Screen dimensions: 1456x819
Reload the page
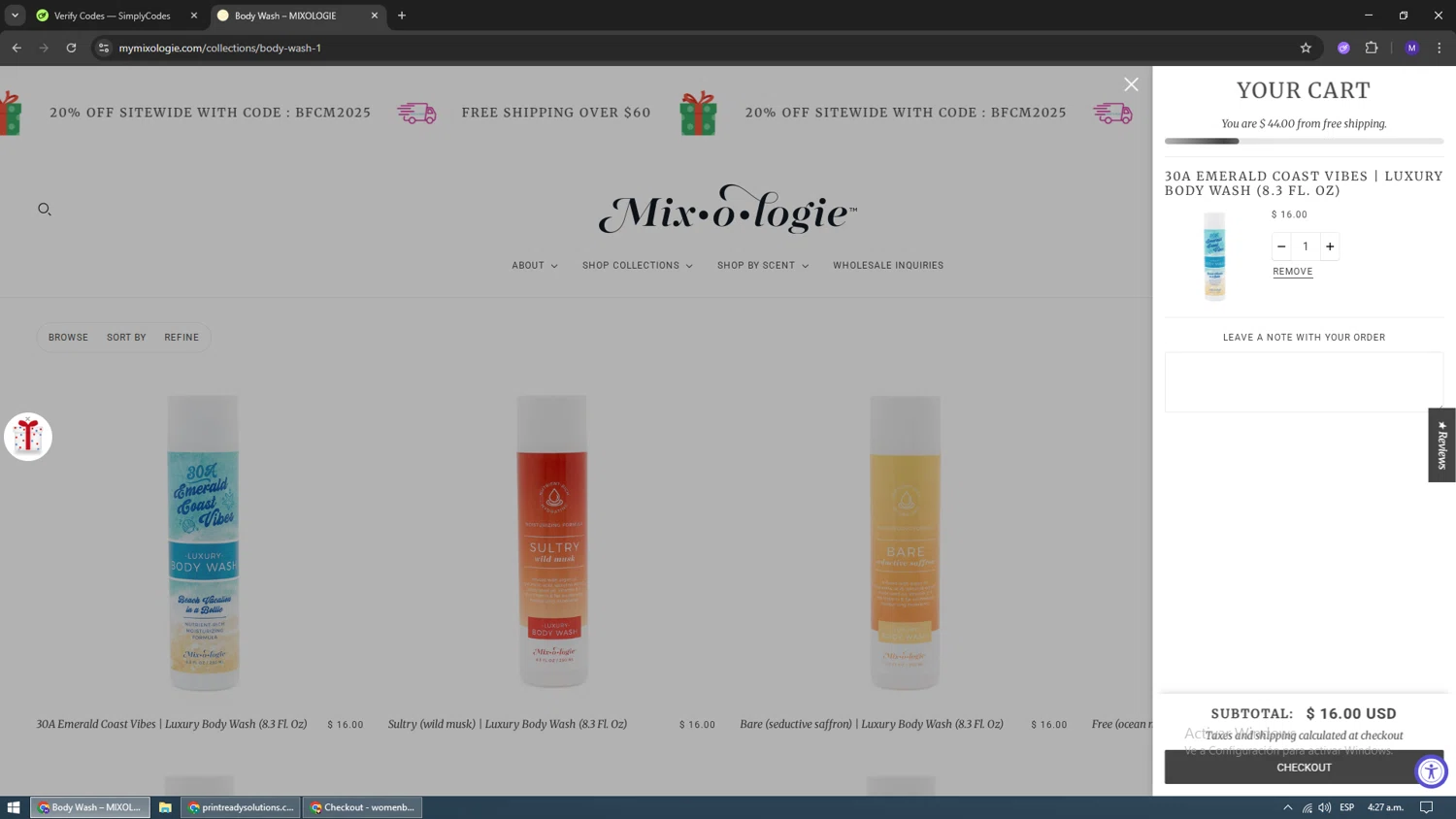(x=71, y=48)
